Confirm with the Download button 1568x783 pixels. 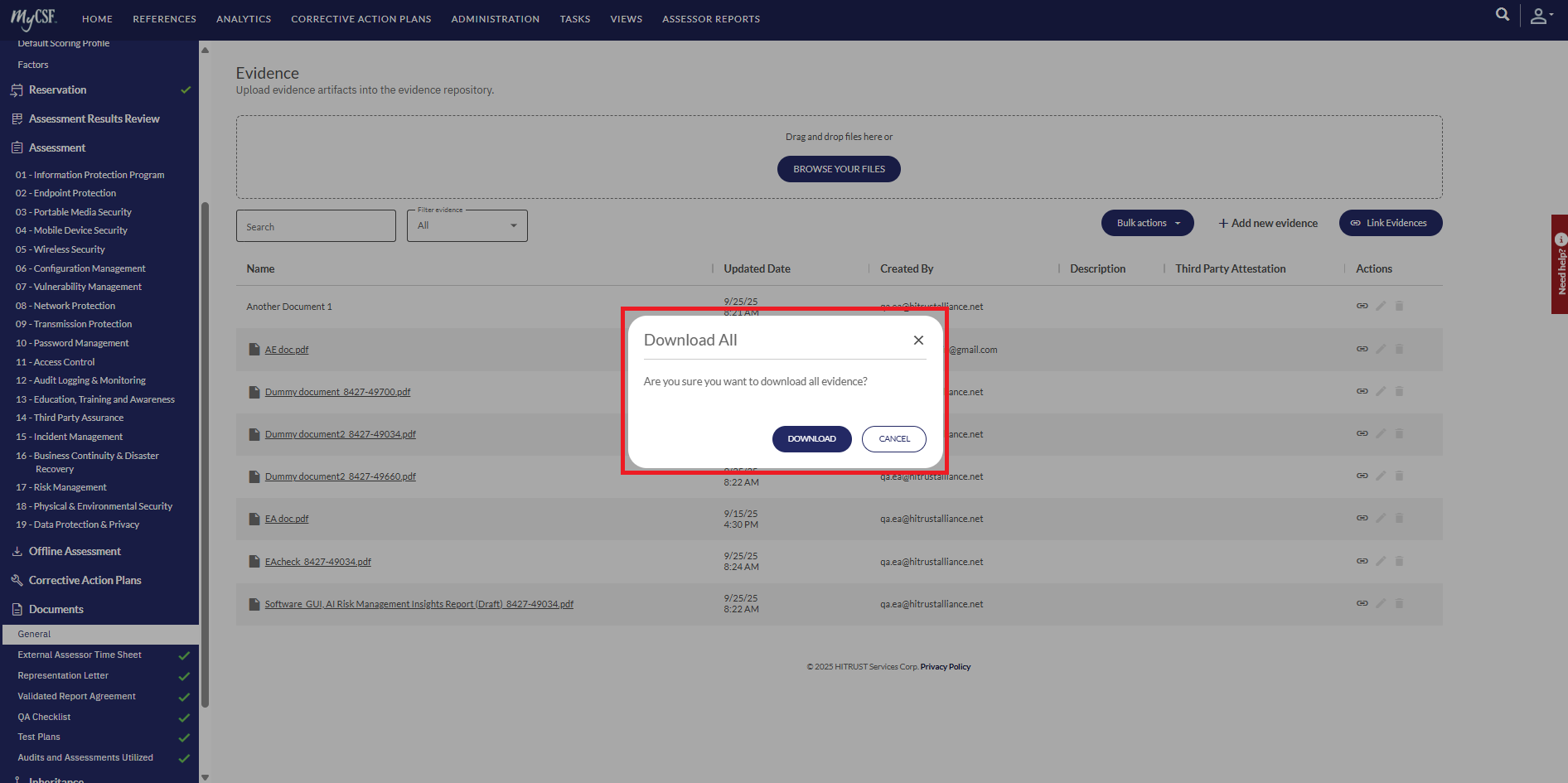click(x=811, y=439)
